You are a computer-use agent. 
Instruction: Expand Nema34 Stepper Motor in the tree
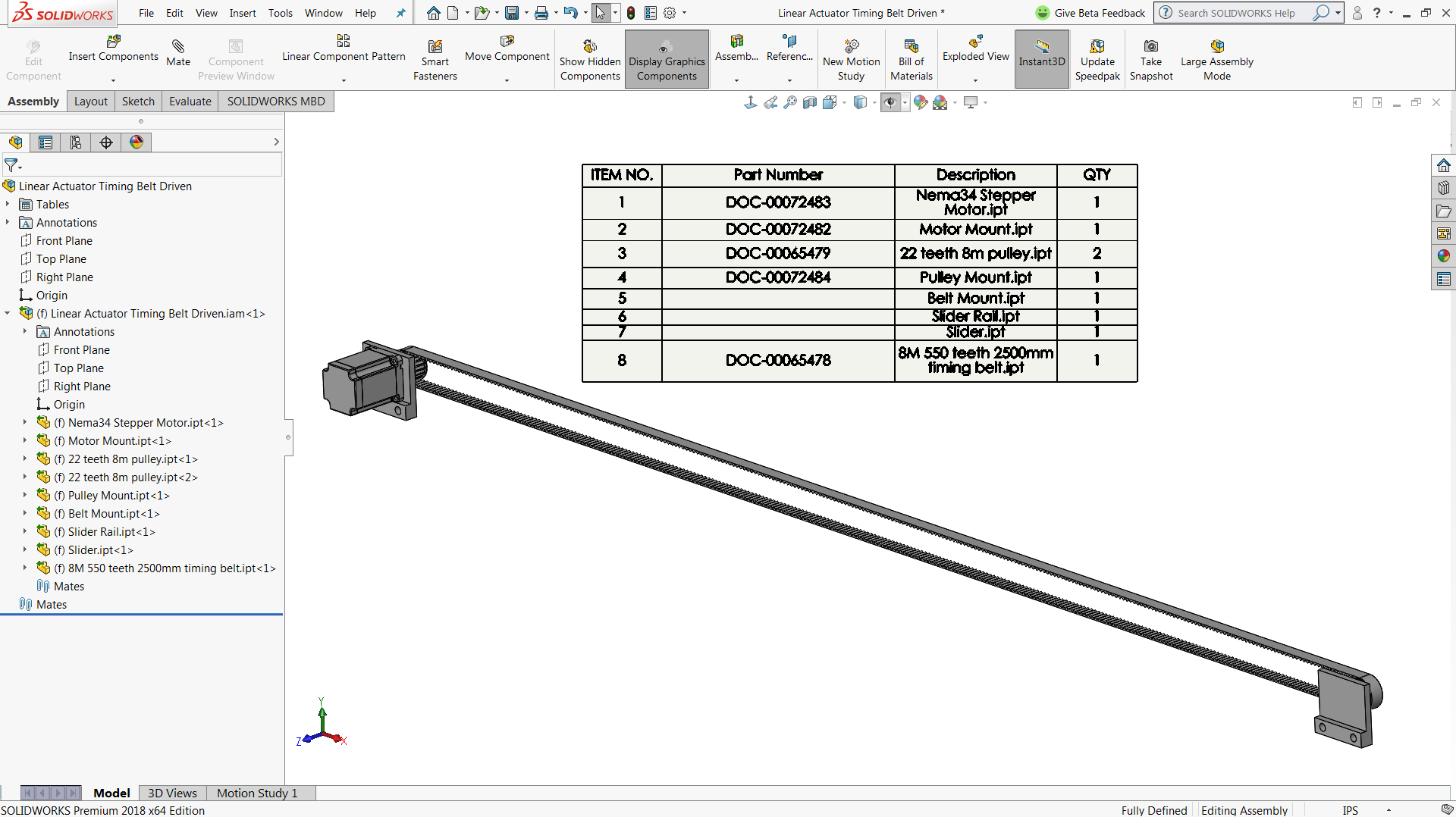(24, 422)
